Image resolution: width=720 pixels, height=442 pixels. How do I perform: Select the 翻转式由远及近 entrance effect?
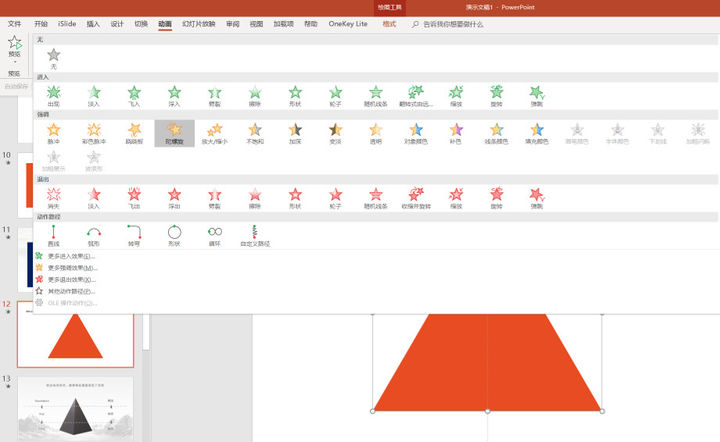(416, 96)
